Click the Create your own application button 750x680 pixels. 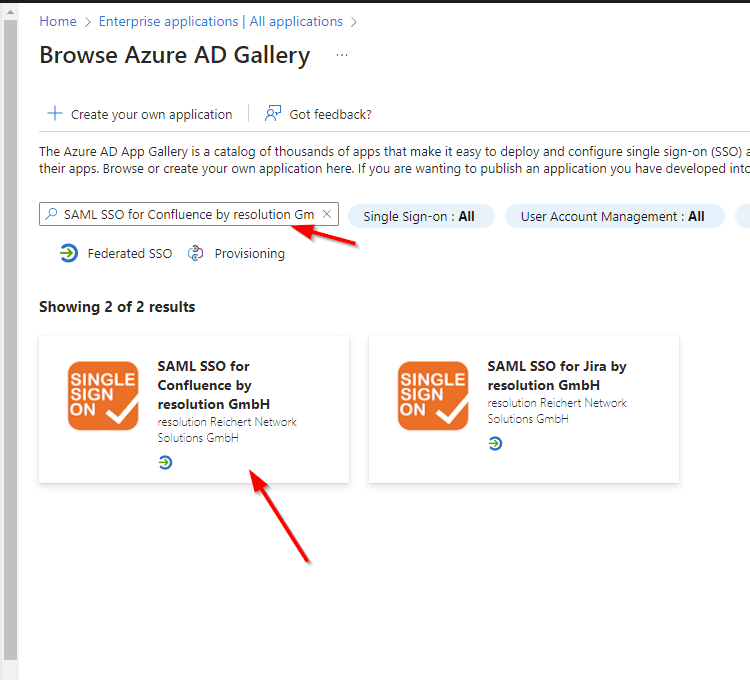click(x=150, y=115)
